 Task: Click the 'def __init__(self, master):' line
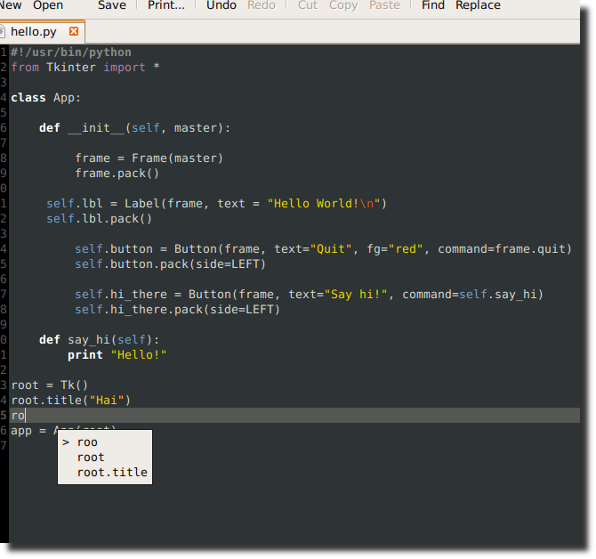[135, 128]
